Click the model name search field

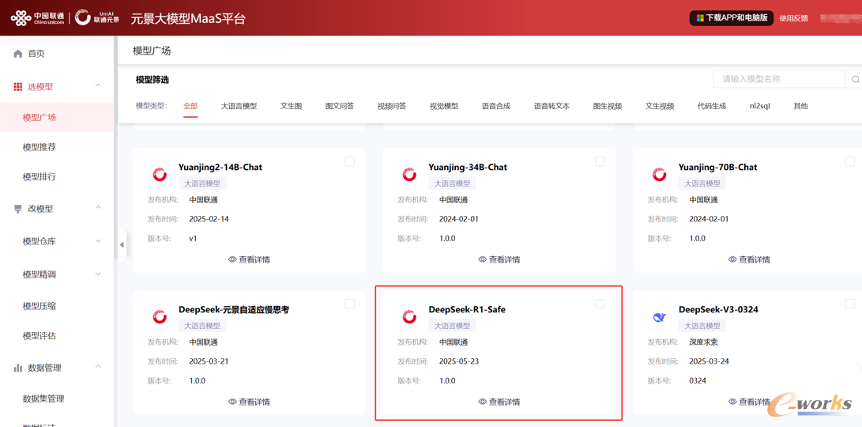pos(779,79)
